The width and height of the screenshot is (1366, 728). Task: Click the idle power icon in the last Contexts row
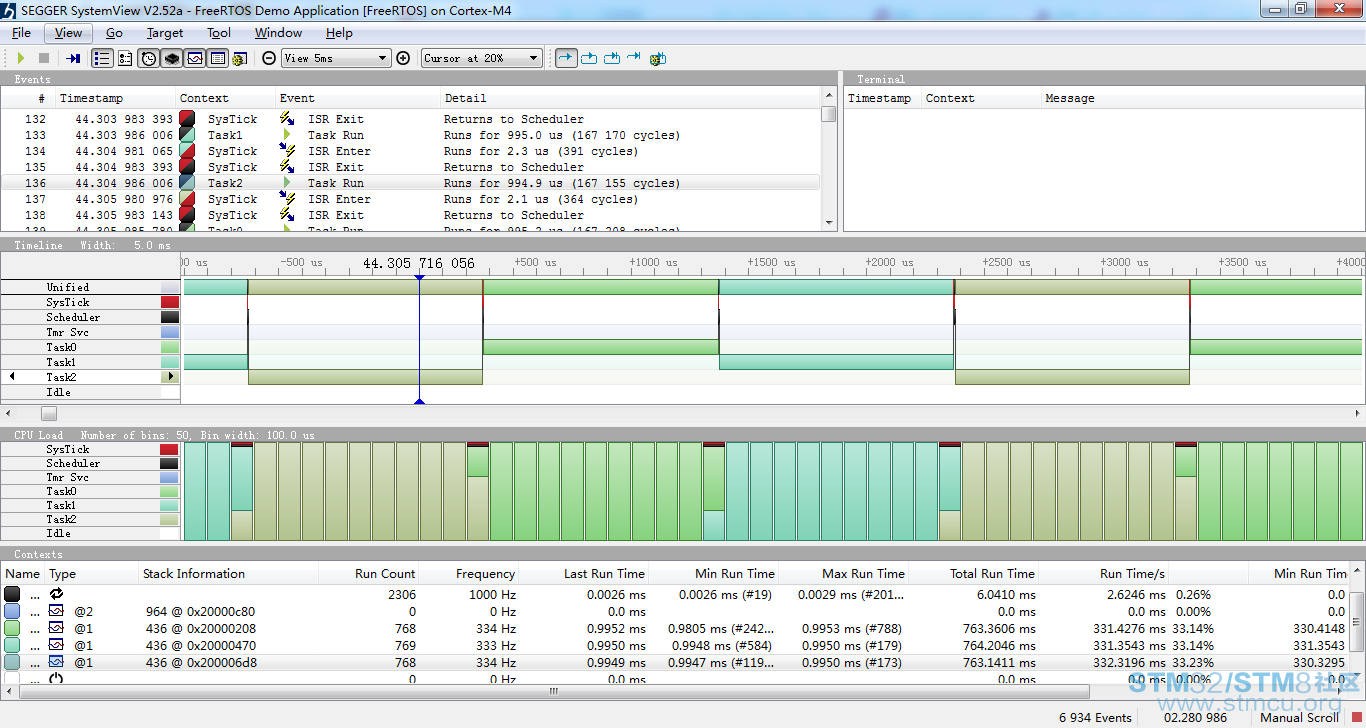pos(57,679)
